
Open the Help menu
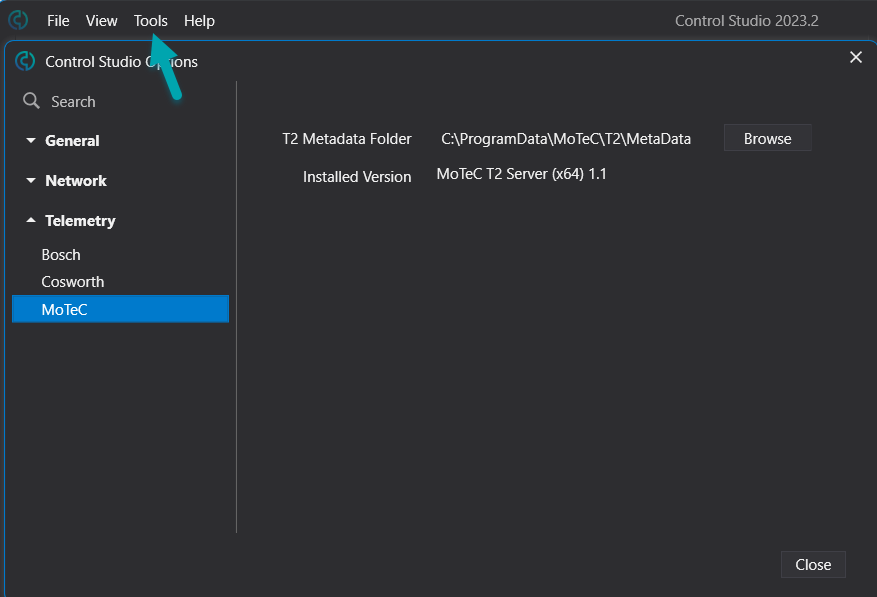(x=199, y=21)
